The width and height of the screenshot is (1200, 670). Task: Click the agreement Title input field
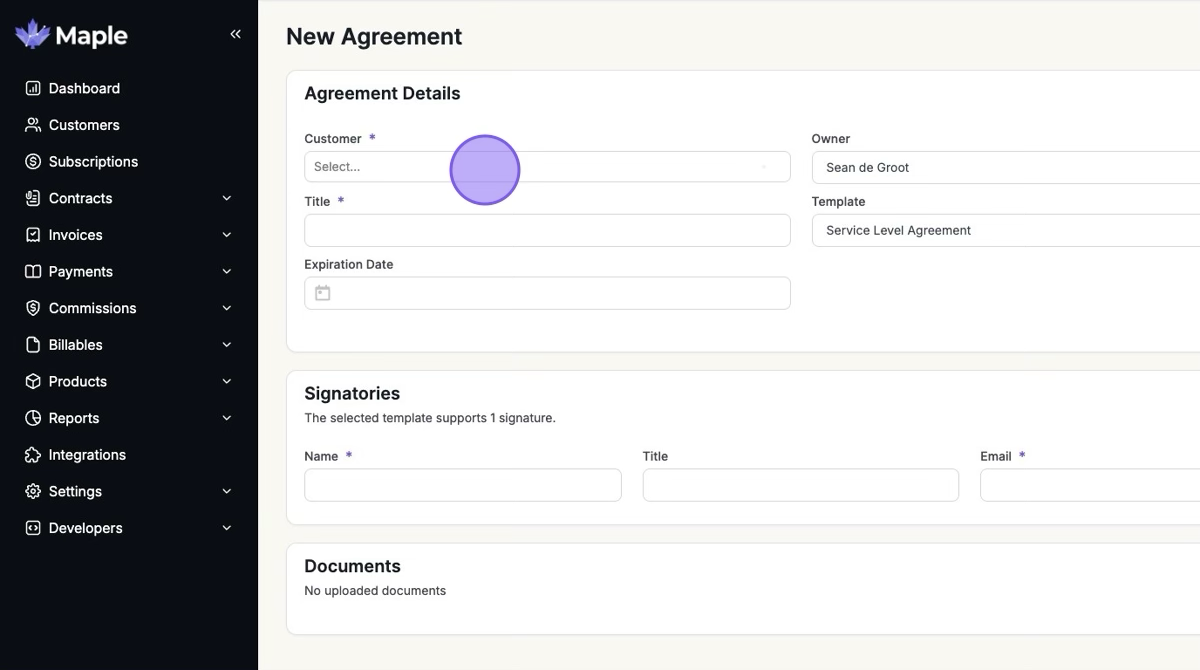click(546, 230)
